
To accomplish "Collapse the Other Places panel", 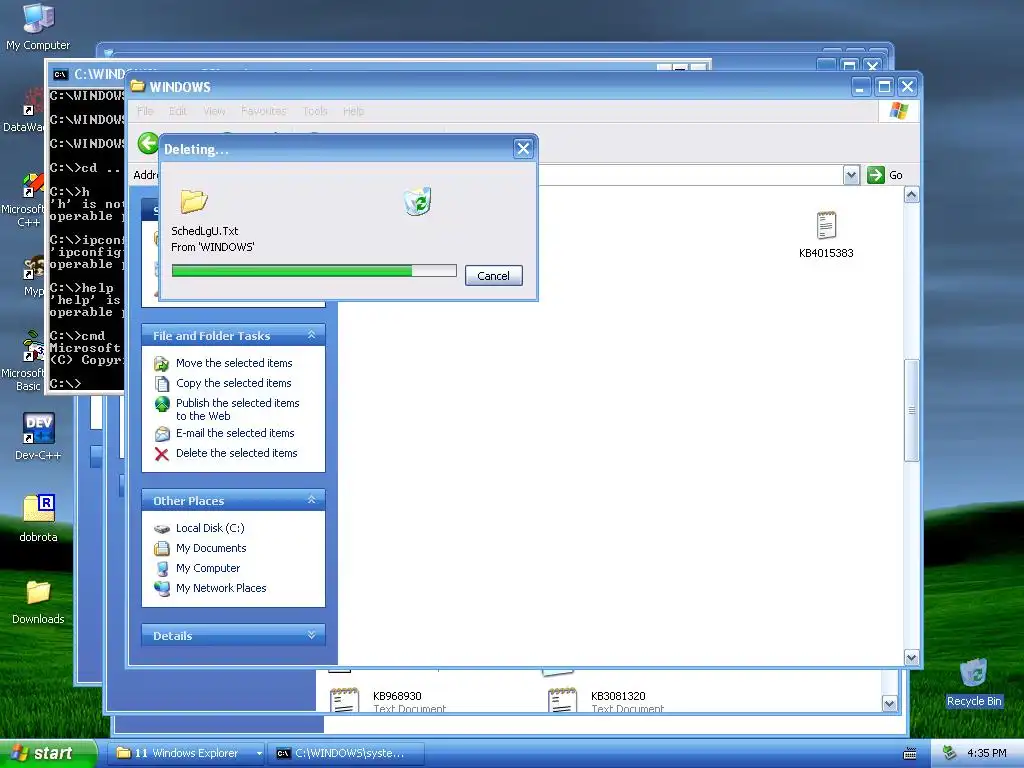I will 312,500.
